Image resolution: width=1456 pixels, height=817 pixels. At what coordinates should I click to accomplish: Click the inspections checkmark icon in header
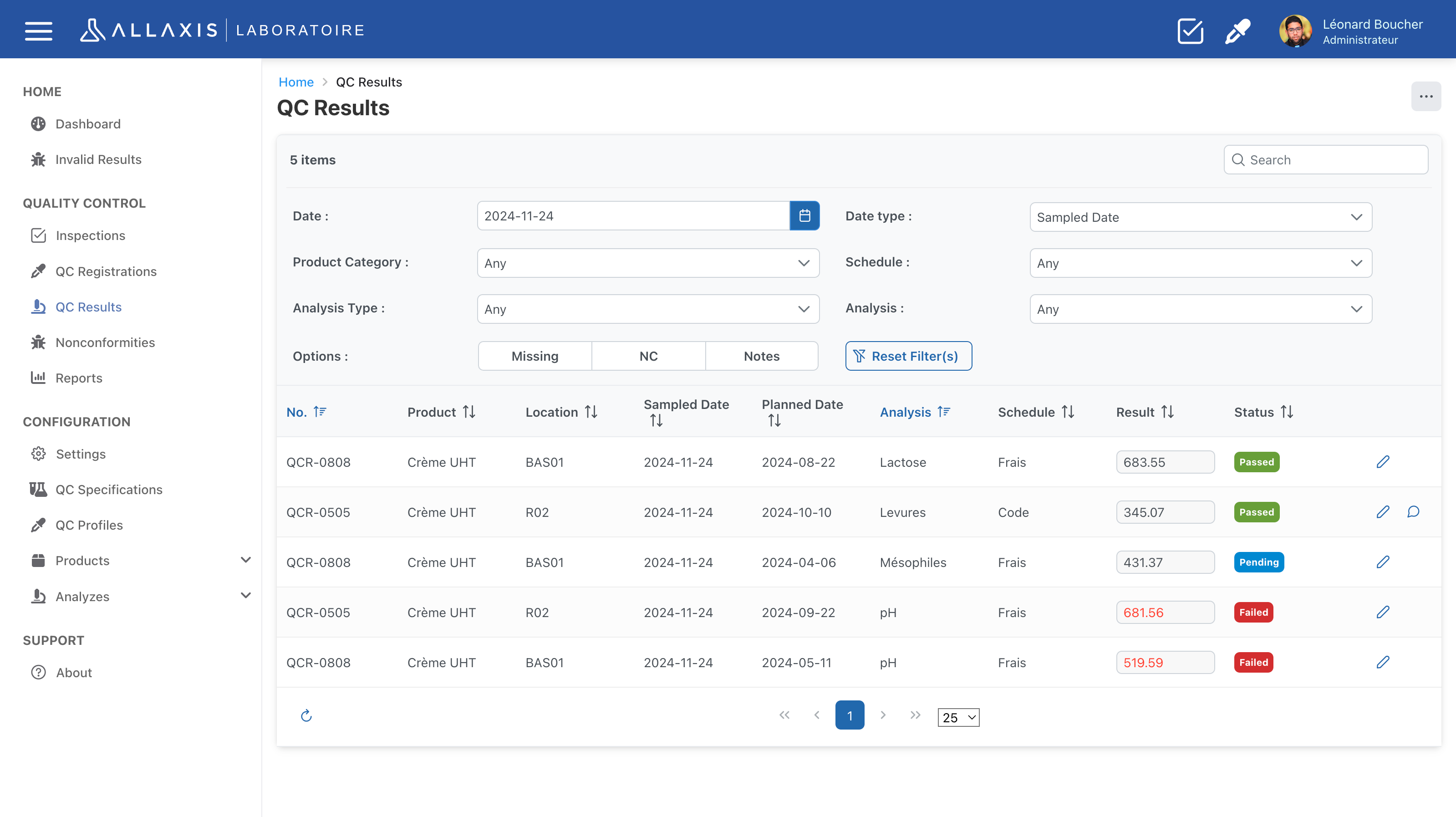coord(1190,31)
